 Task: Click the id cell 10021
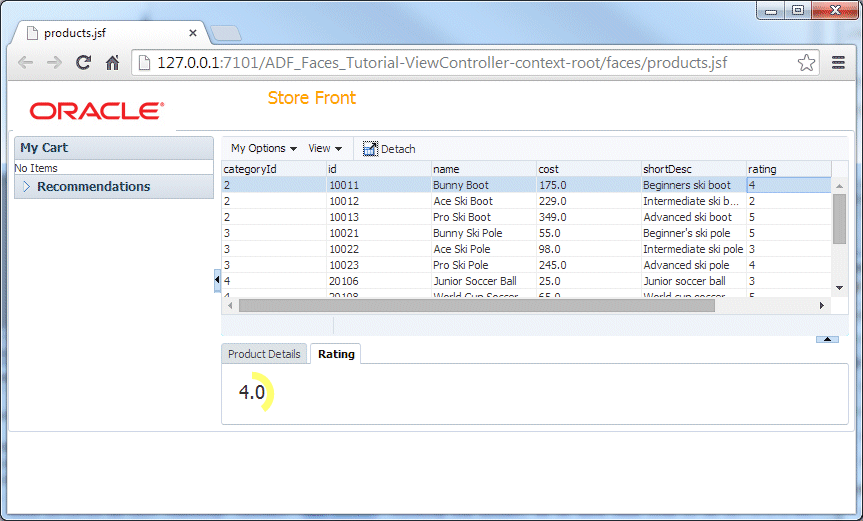click(x=378, y=233)
